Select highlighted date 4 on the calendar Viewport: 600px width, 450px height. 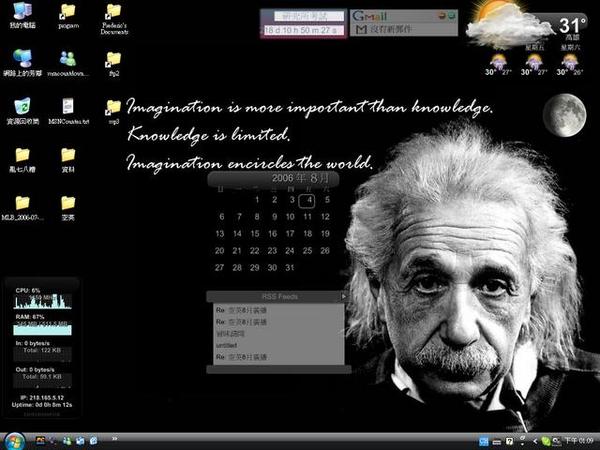click(307, 200)
